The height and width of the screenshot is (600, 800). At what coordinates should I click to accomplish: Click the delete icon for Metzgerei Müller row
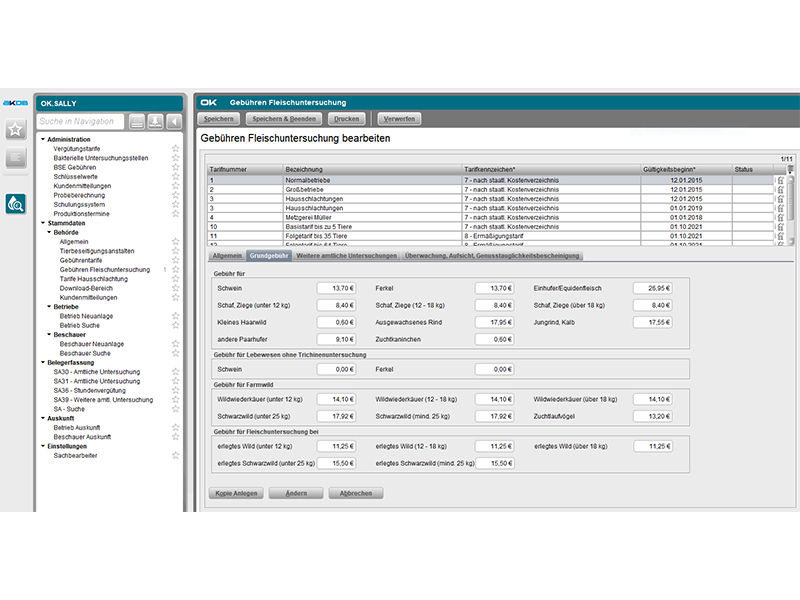[780, 217]
